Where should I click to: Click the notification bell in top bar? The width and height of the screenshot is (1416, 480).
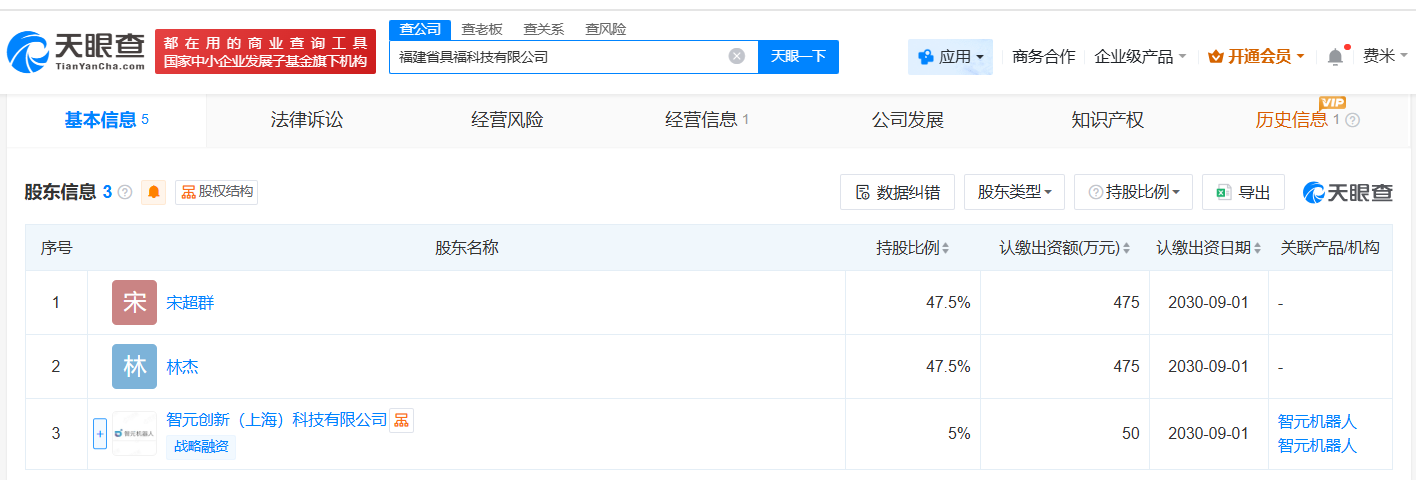click(1335, 57)
